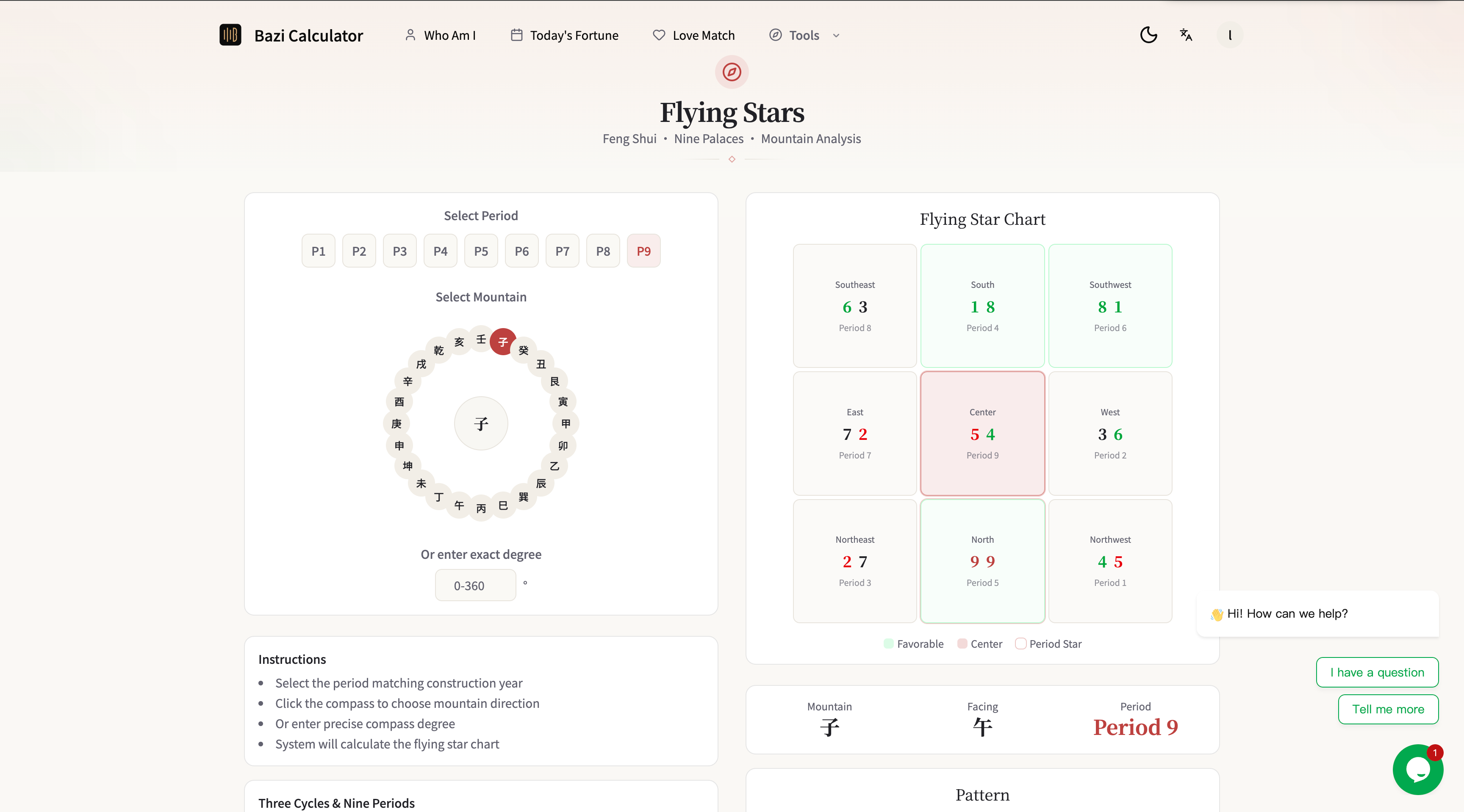Click the Tools compass icon
Image resolution: width=1464 pixels, height=812 pixels.
tap(775, 35)
